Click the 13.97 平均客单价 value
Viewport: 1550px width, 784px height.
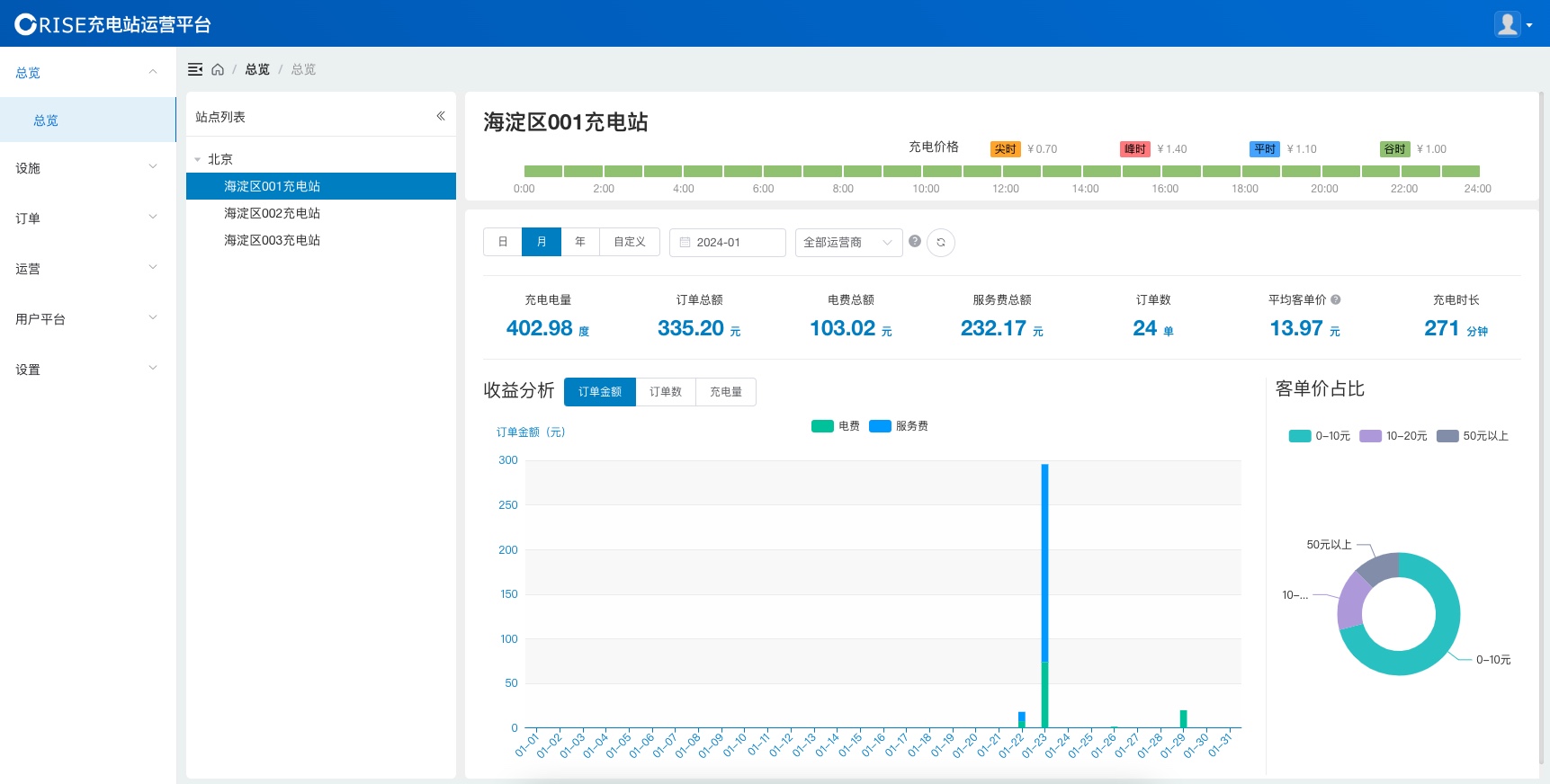[1296, 328]
